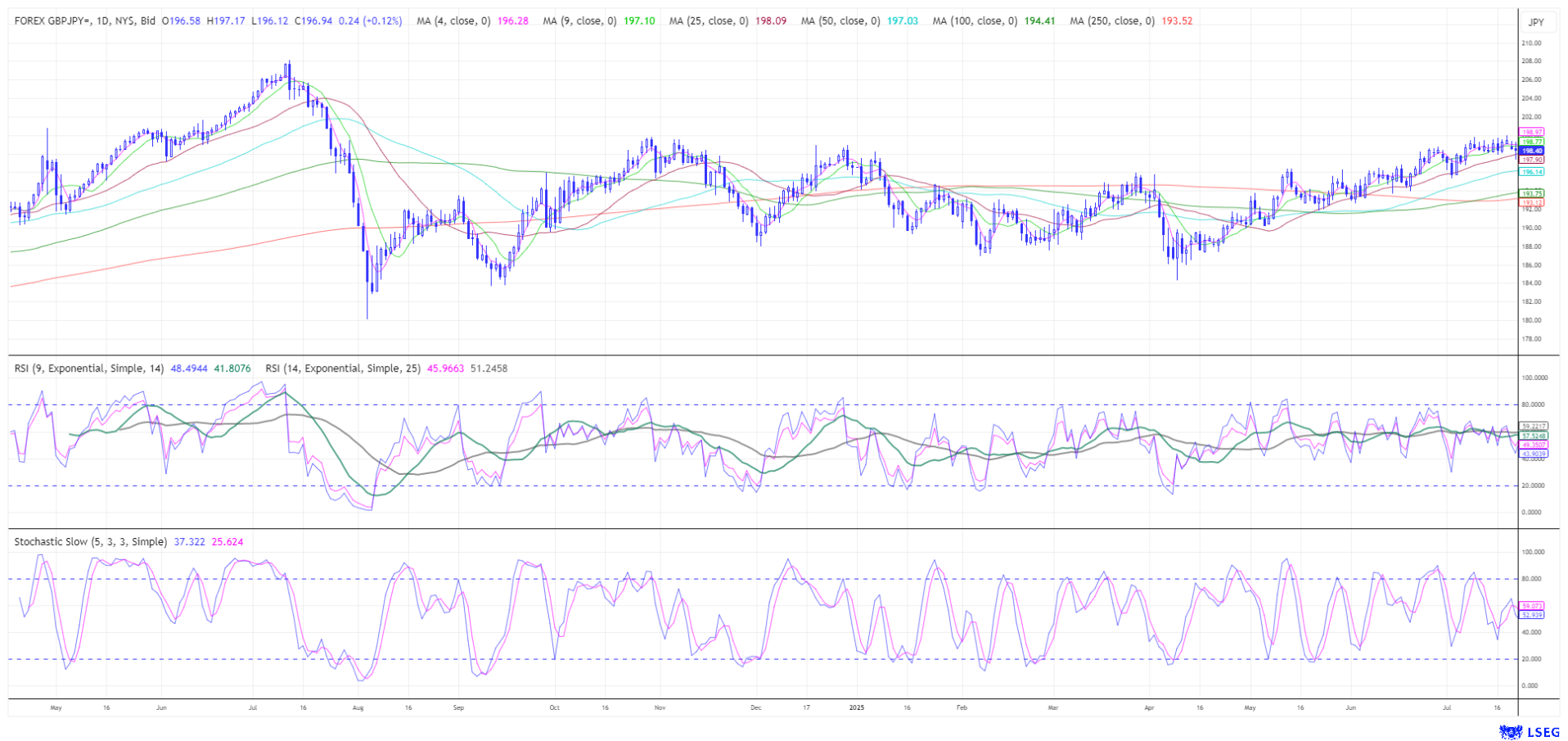Select the MA (50, close, 0) legend
The image size is (1568, 741).
pos(840,20)
